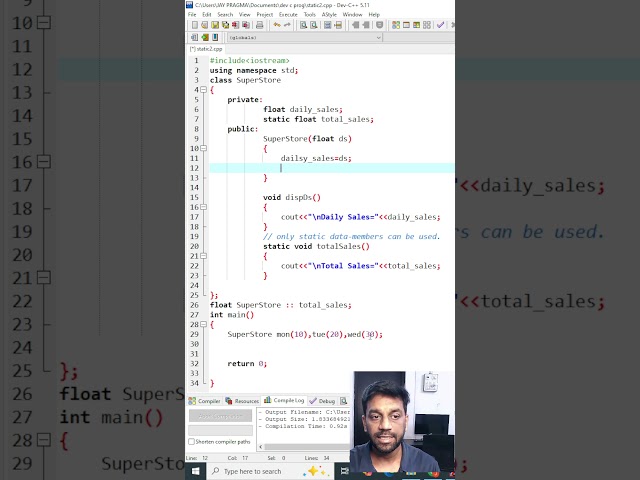Switch to the Debug bottom tab
Viewport: 640px width, 480px height.
tap(322, 401)
